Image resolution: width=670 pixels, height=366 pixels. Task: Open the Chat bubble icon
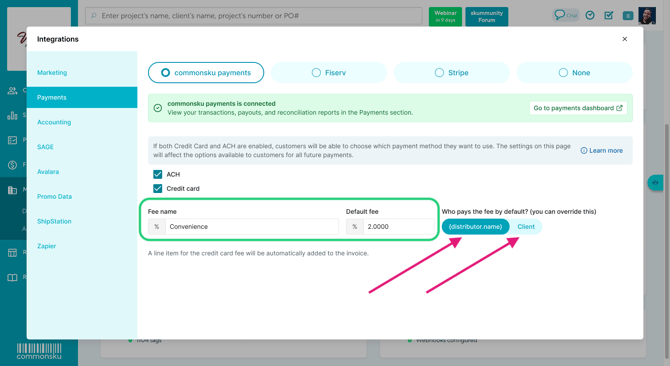click(565, 15)
